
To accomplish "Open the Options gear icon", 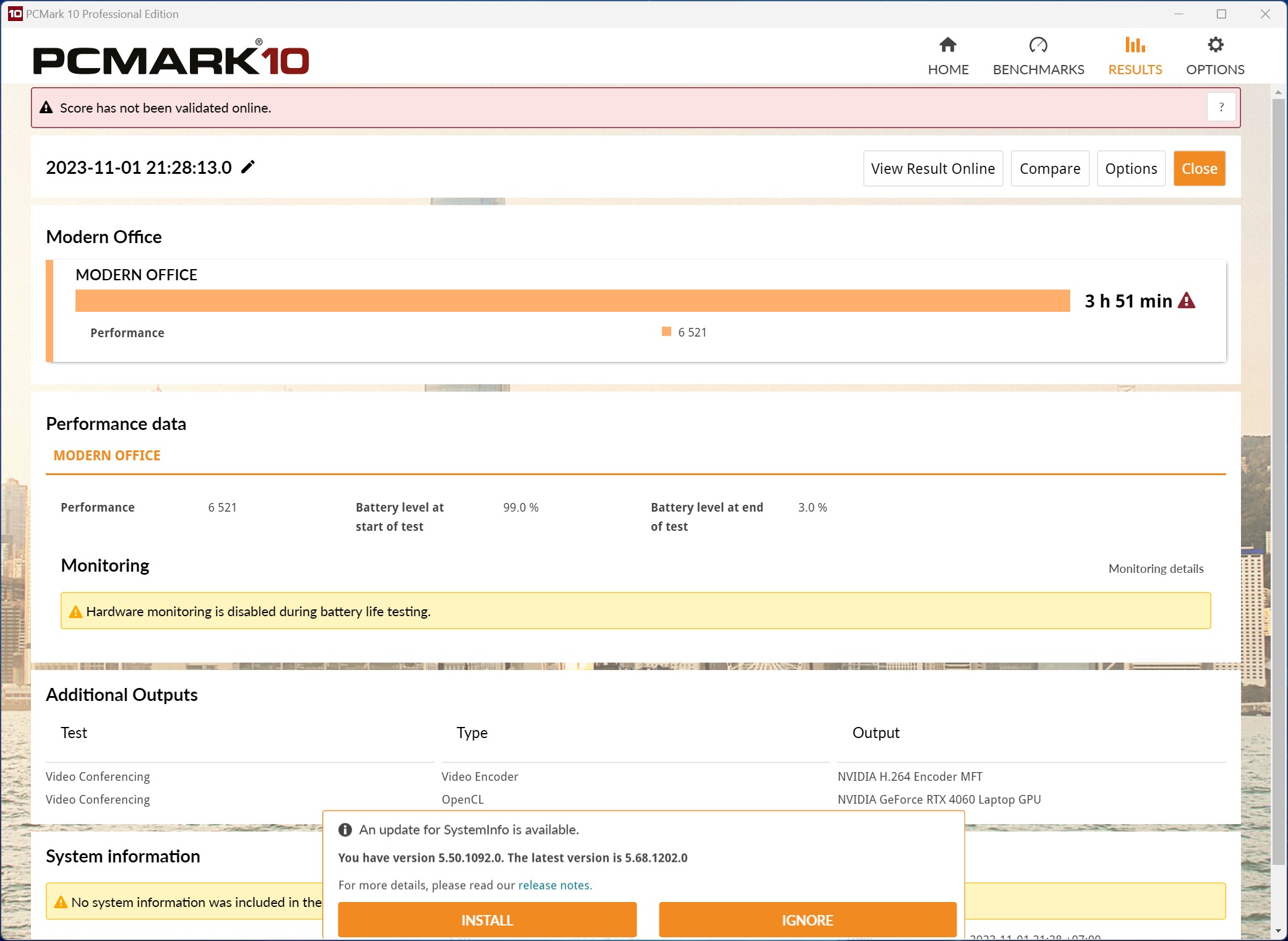I will click(1215, 45).
